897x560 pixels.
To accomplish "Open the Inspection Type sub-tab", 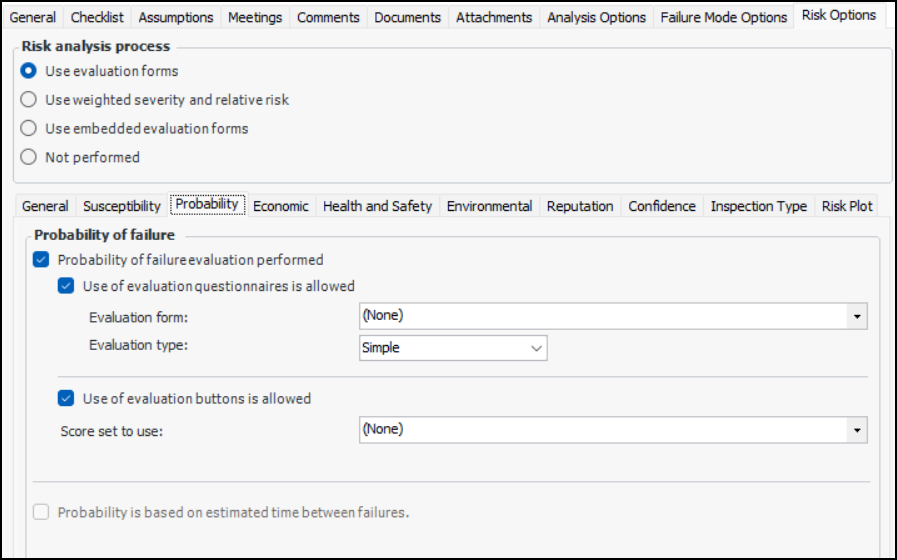I will pyautogui.click(x=758, y=206).
